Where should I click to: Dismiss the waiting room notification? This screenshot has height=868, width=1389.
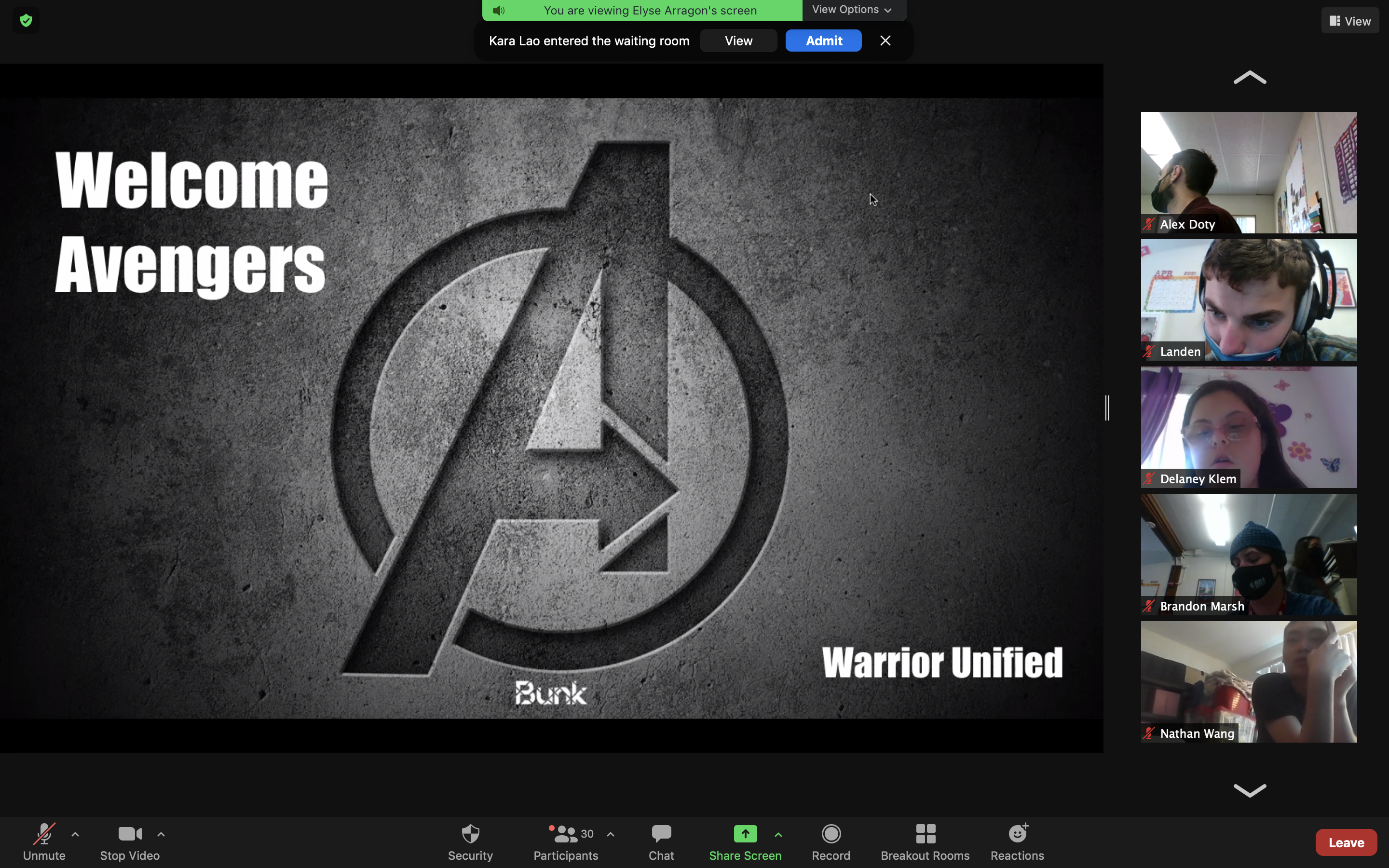click(885, 41)
